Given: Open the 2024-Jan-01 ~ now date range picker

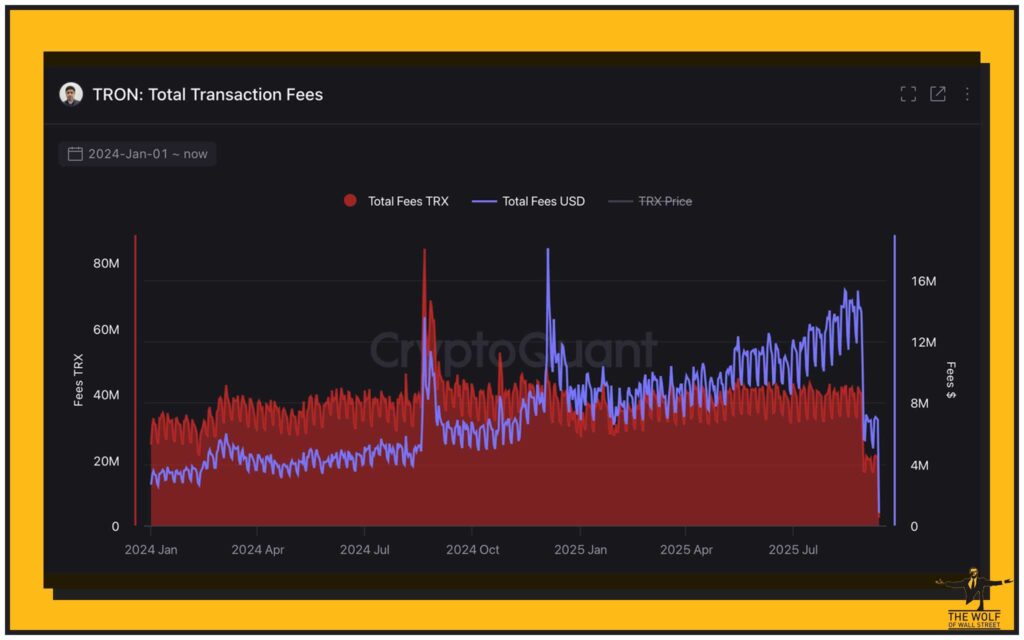Looking at the screenshot, I should pyautogui.click(x=138, y=154).
